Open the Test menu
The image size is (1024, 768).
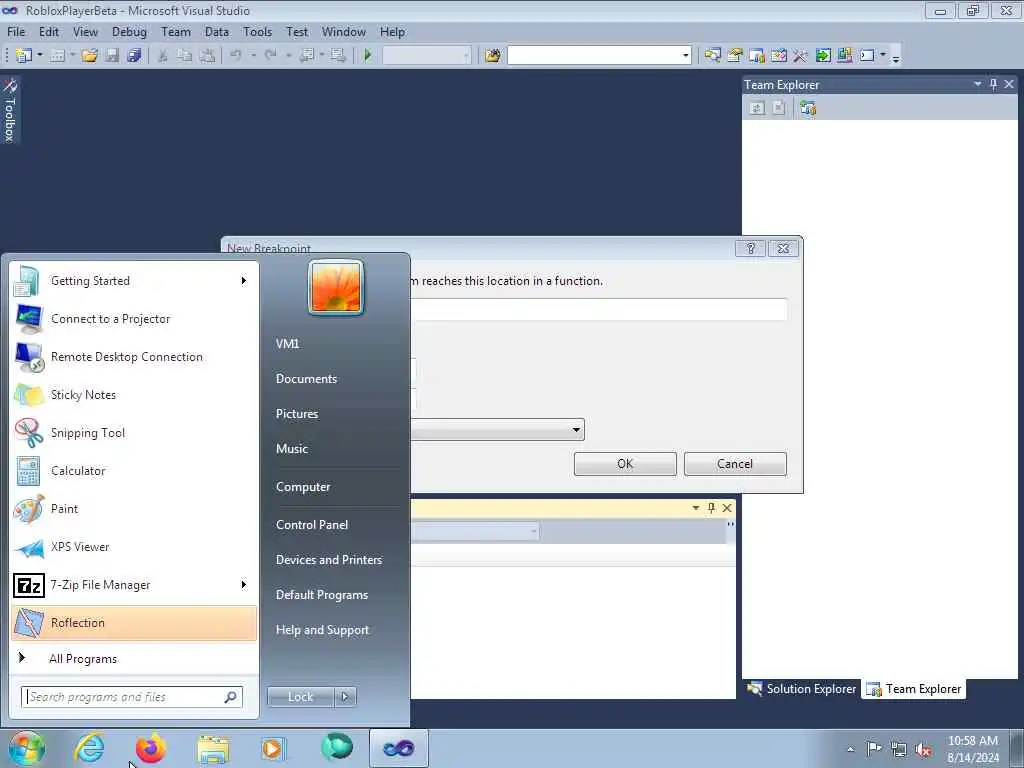point(296,32)
